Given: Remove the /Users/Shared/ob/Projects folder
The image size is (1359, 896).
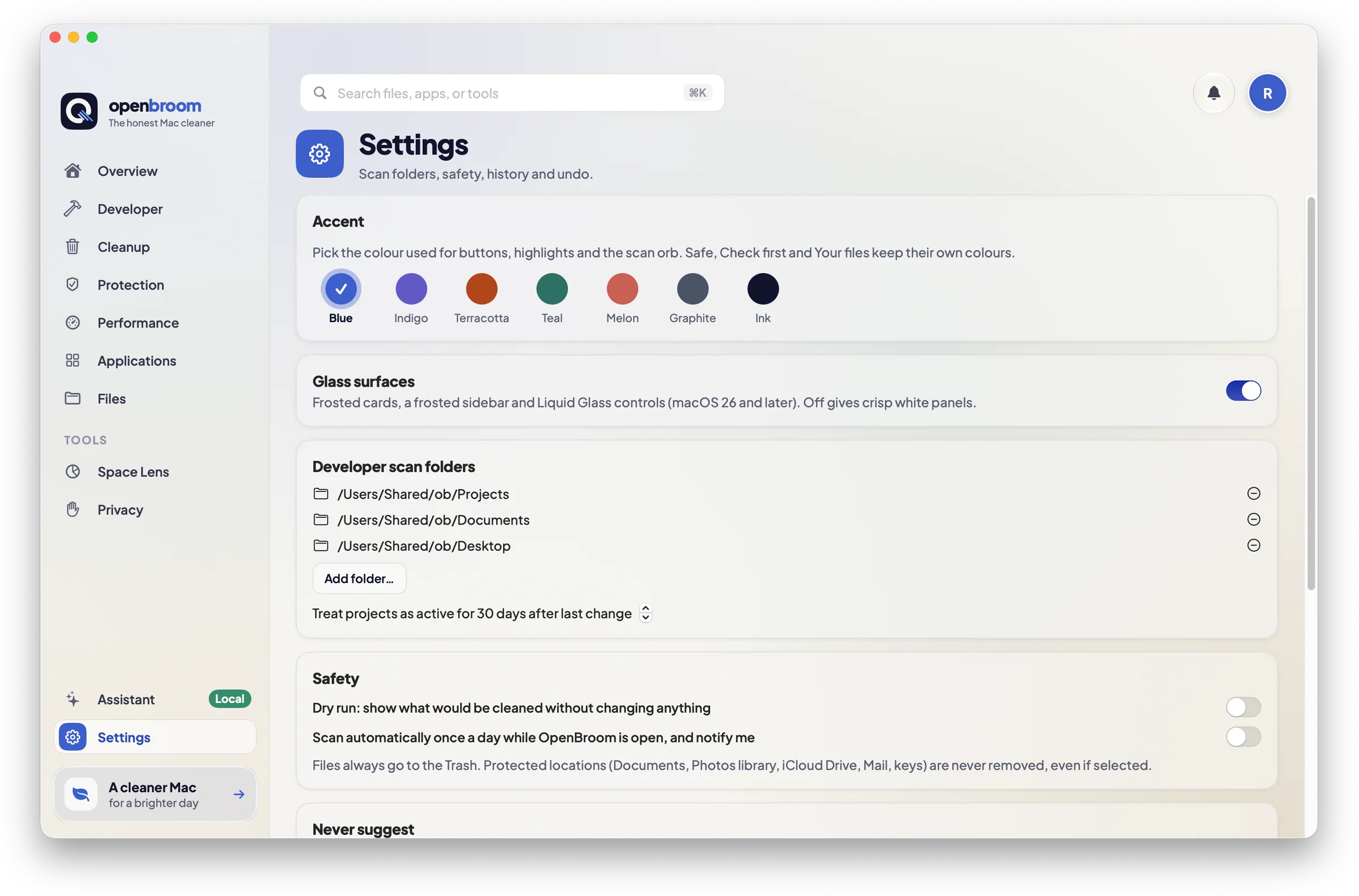Looking at the screenshot, I should (1253, 492).
